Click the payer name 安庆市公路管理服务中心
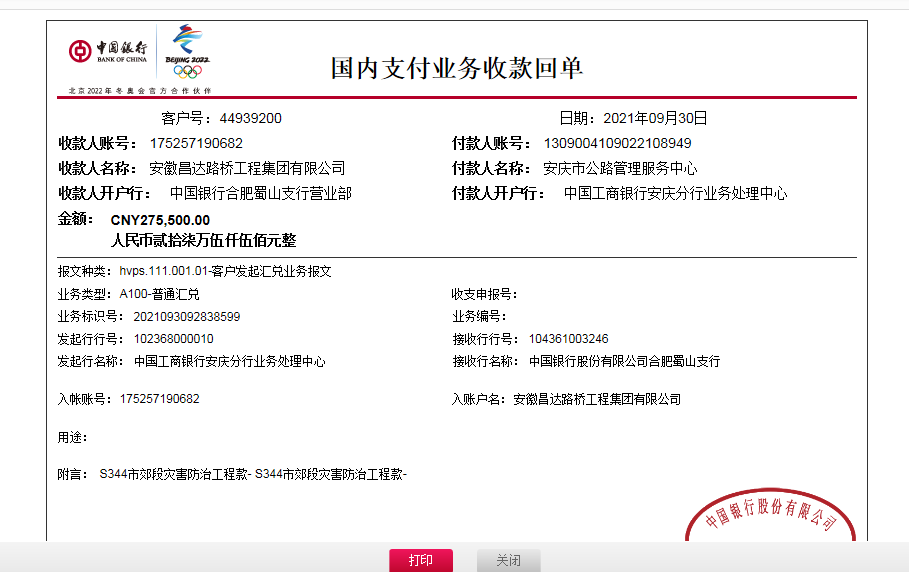The height and width of the screenshot is (572, 909). [x=620, y=168]
